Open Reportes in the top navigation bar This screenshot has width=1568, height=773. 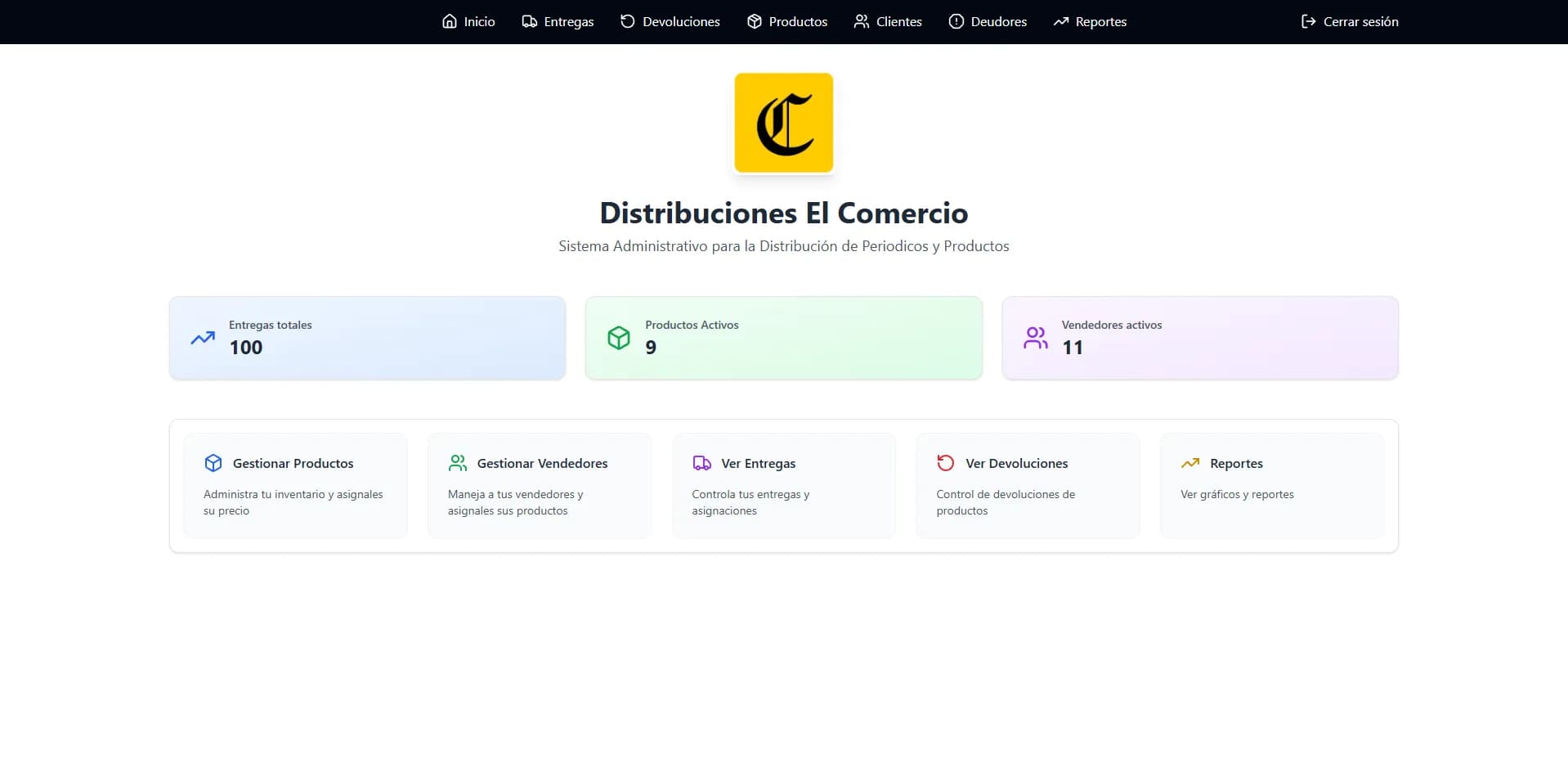point(1090,22)
